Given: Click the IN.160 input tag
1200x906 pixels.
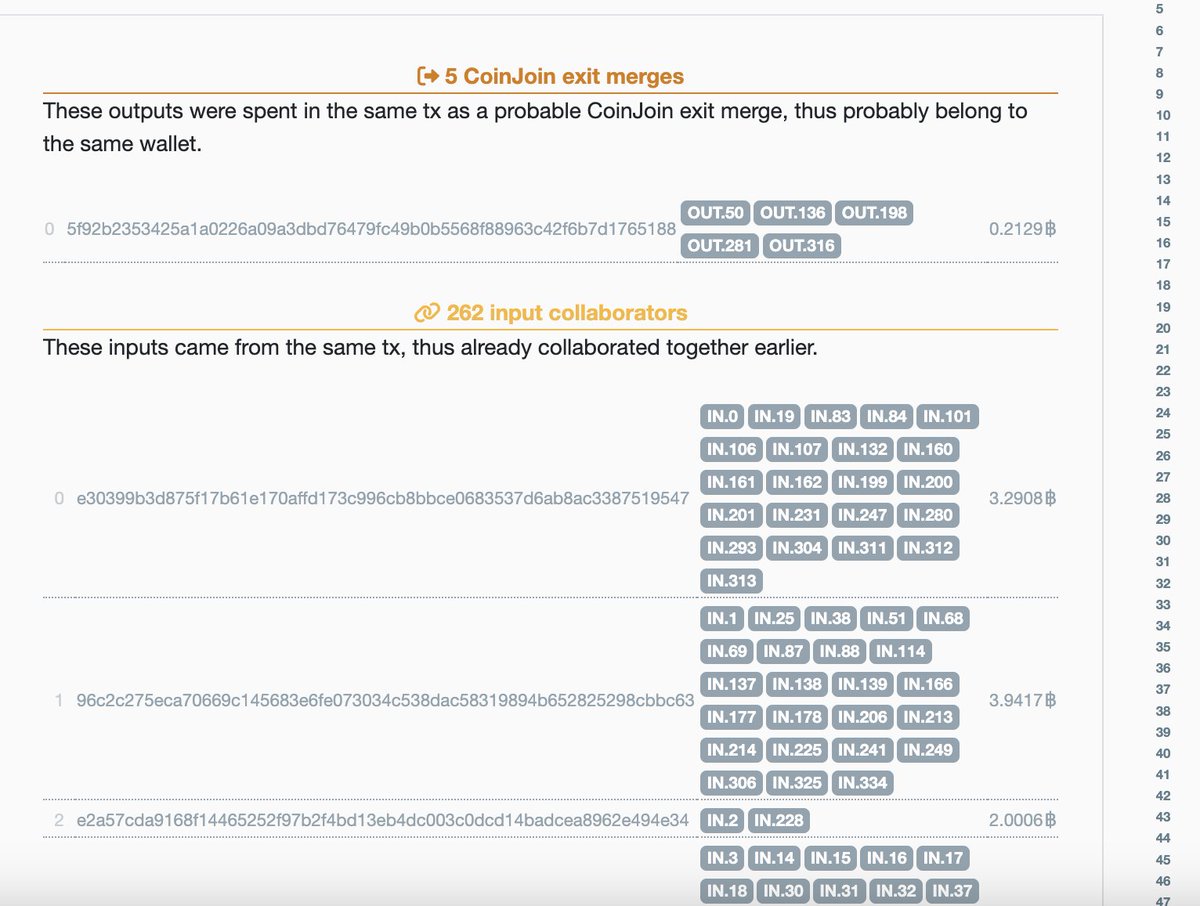Looking at the screenshot, I should coord(927,450).
